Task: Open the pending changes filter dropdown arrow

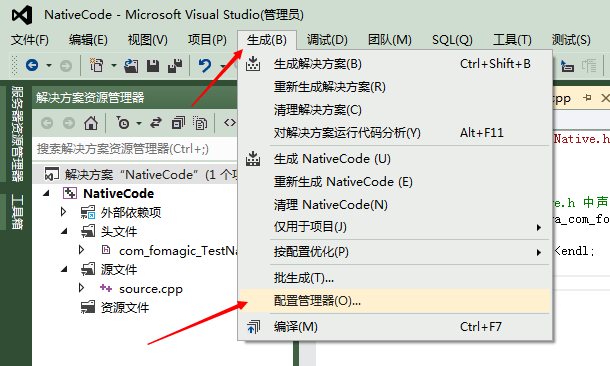Action: (139, 124)
